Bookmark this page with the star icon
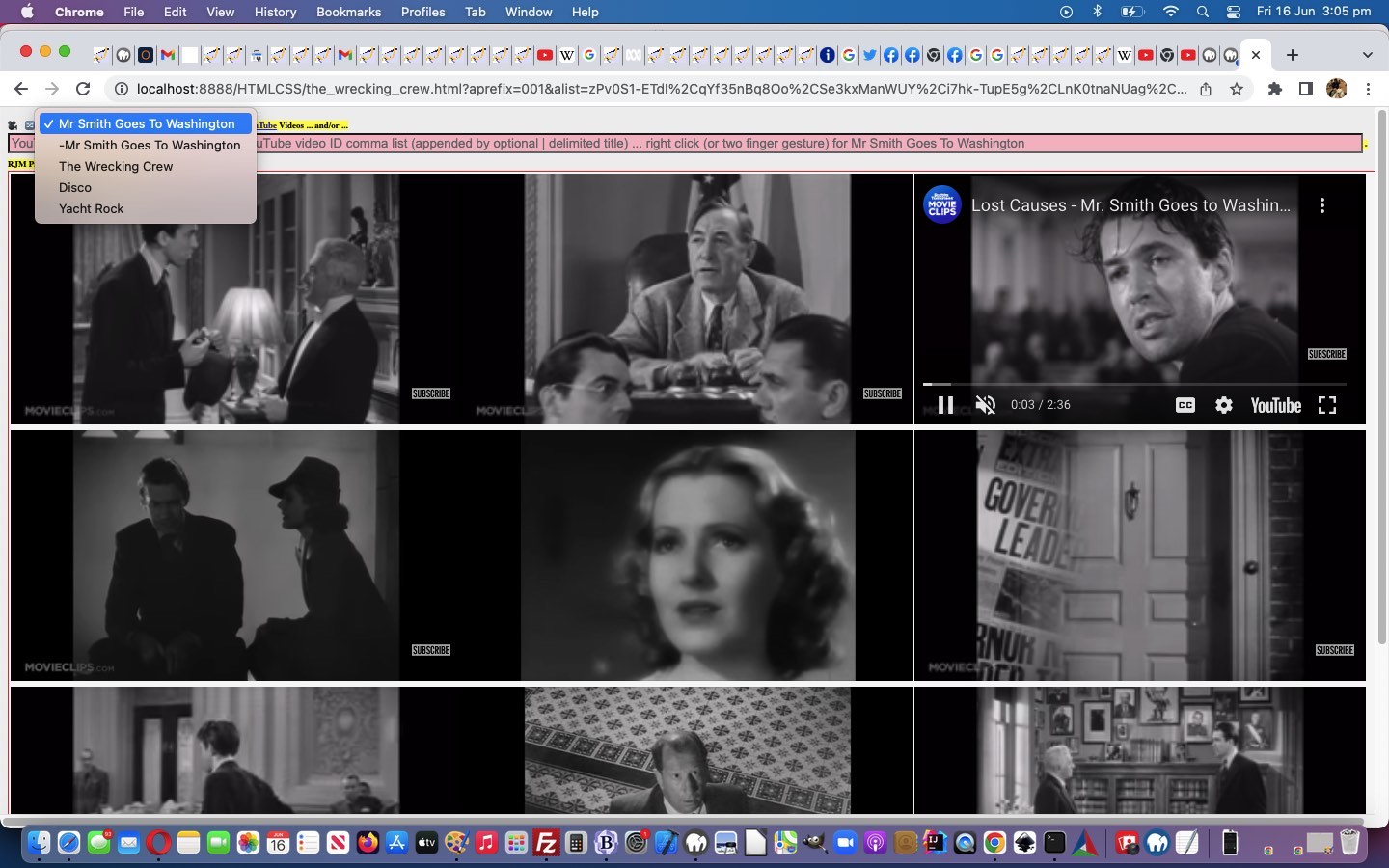Viewport: 1389px width, 868px height. click(1237, 89)
